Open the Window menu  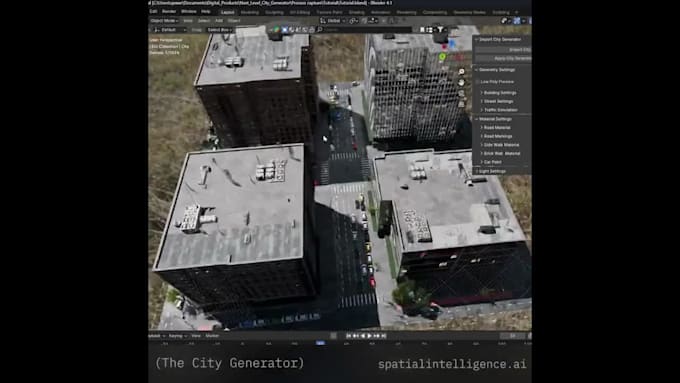pos(189,12)
